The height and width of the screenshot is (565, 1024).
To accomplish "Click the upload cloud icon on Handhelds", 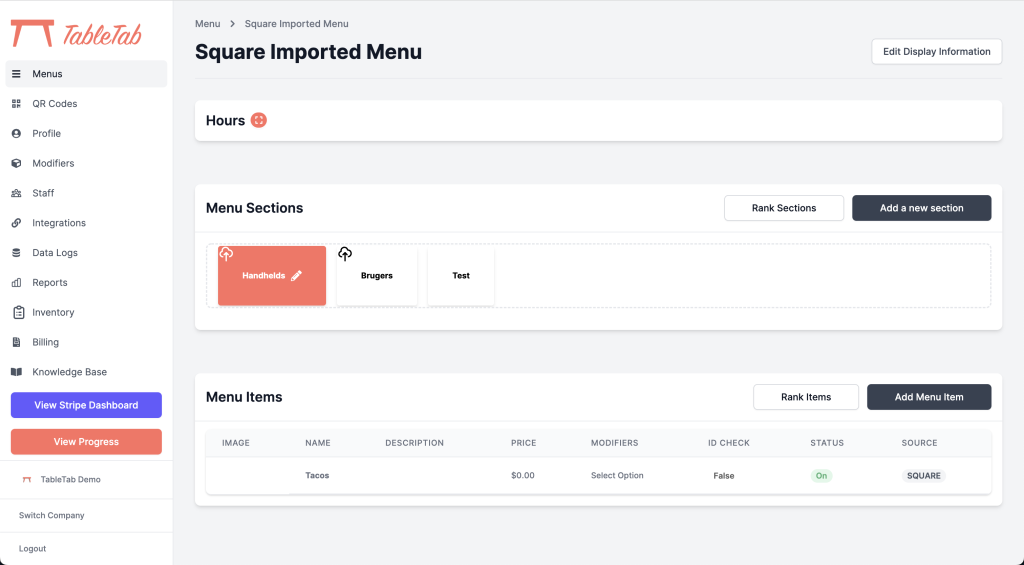I will coord(226,254).
